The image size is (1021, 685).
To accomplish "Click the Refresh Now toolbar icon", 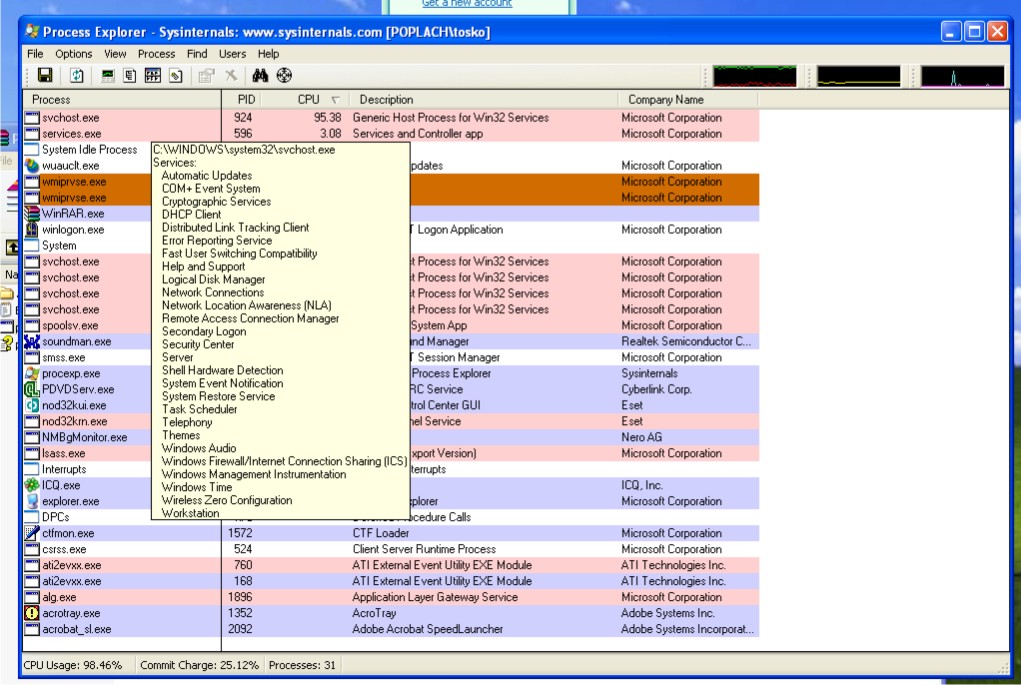I will click(77, 76).
